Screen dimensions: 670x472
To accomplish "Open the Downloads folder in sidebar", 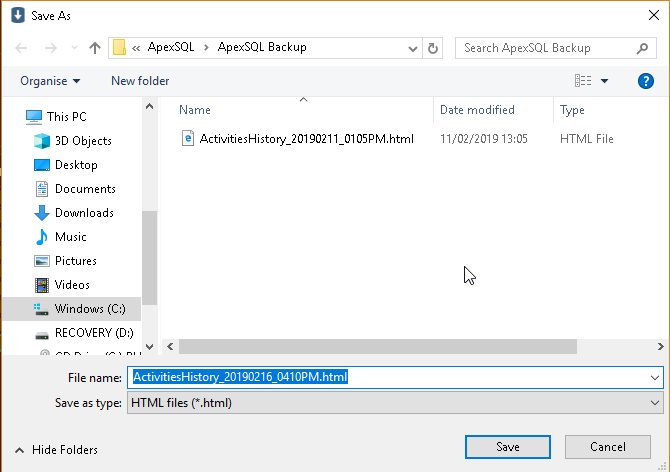I will click(x=84, y=213).
